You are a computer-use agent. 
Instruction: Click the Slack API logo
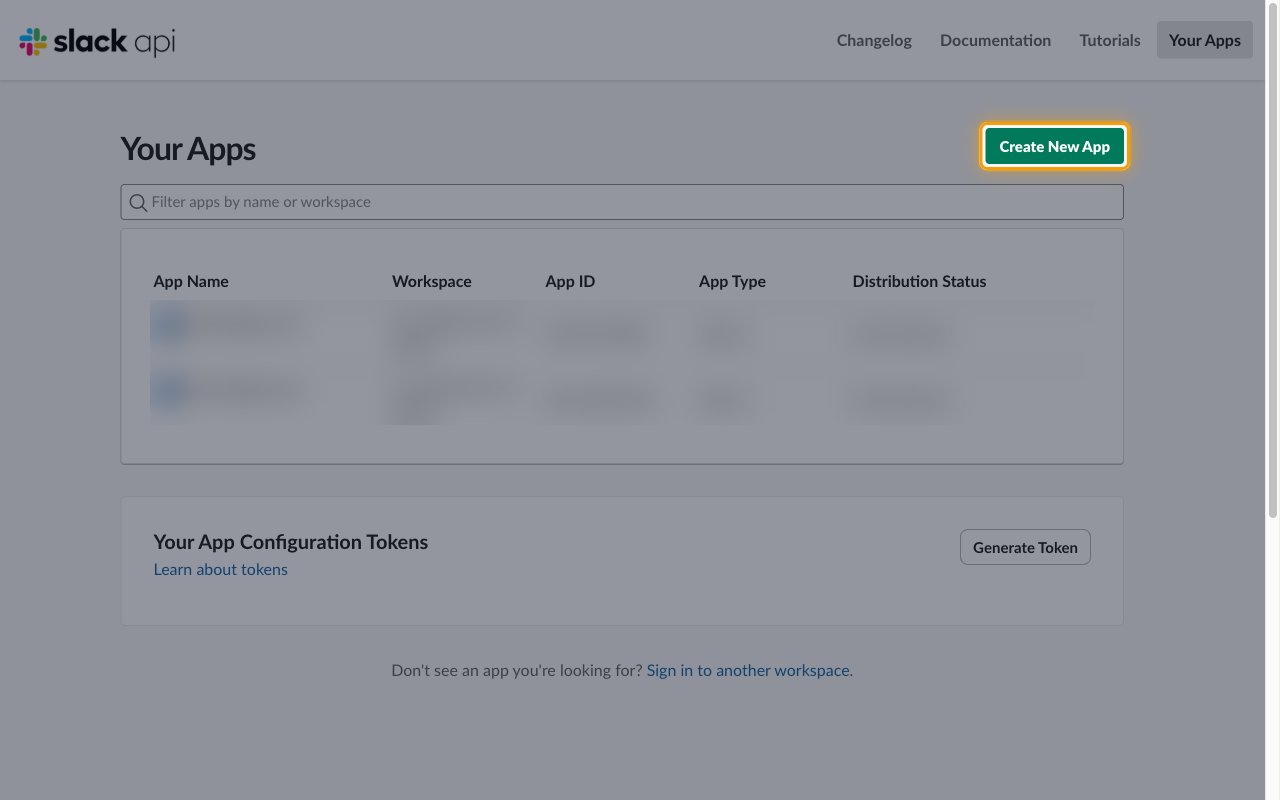pyautogui.click(x=97, y=41)
